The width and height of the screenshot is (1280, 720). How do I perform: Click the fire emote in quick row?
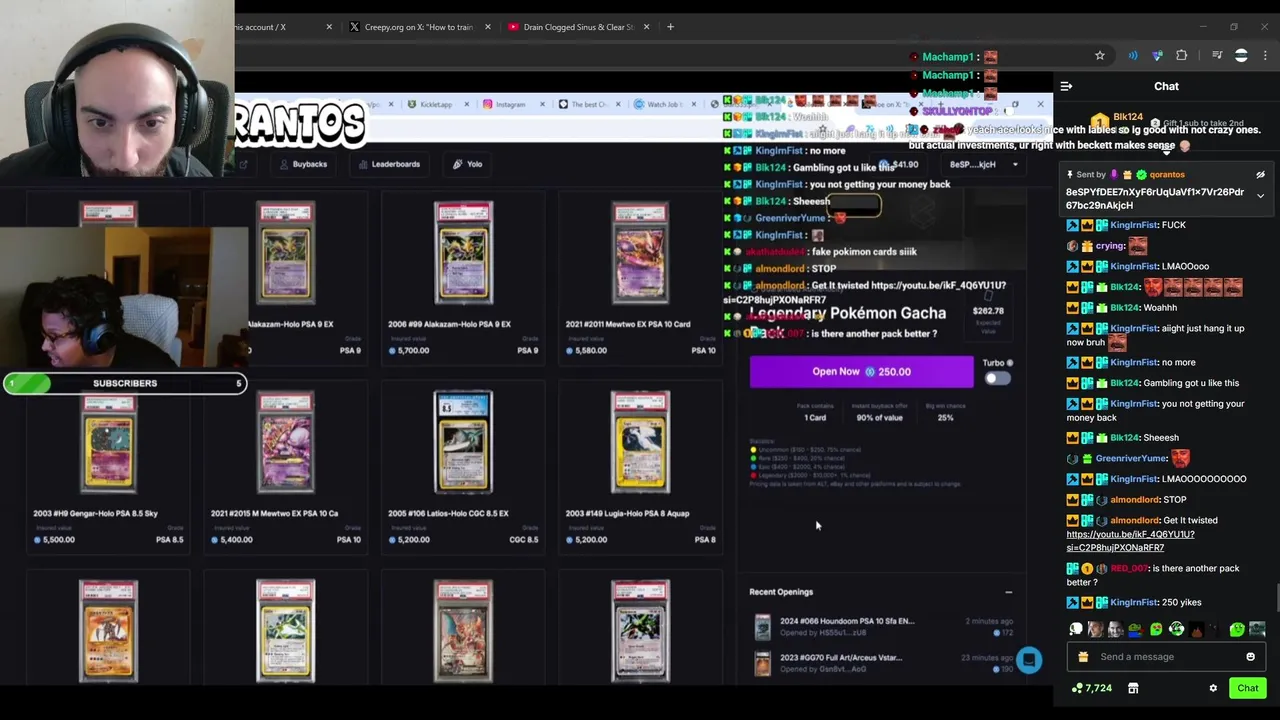(x=1197, y=629)
